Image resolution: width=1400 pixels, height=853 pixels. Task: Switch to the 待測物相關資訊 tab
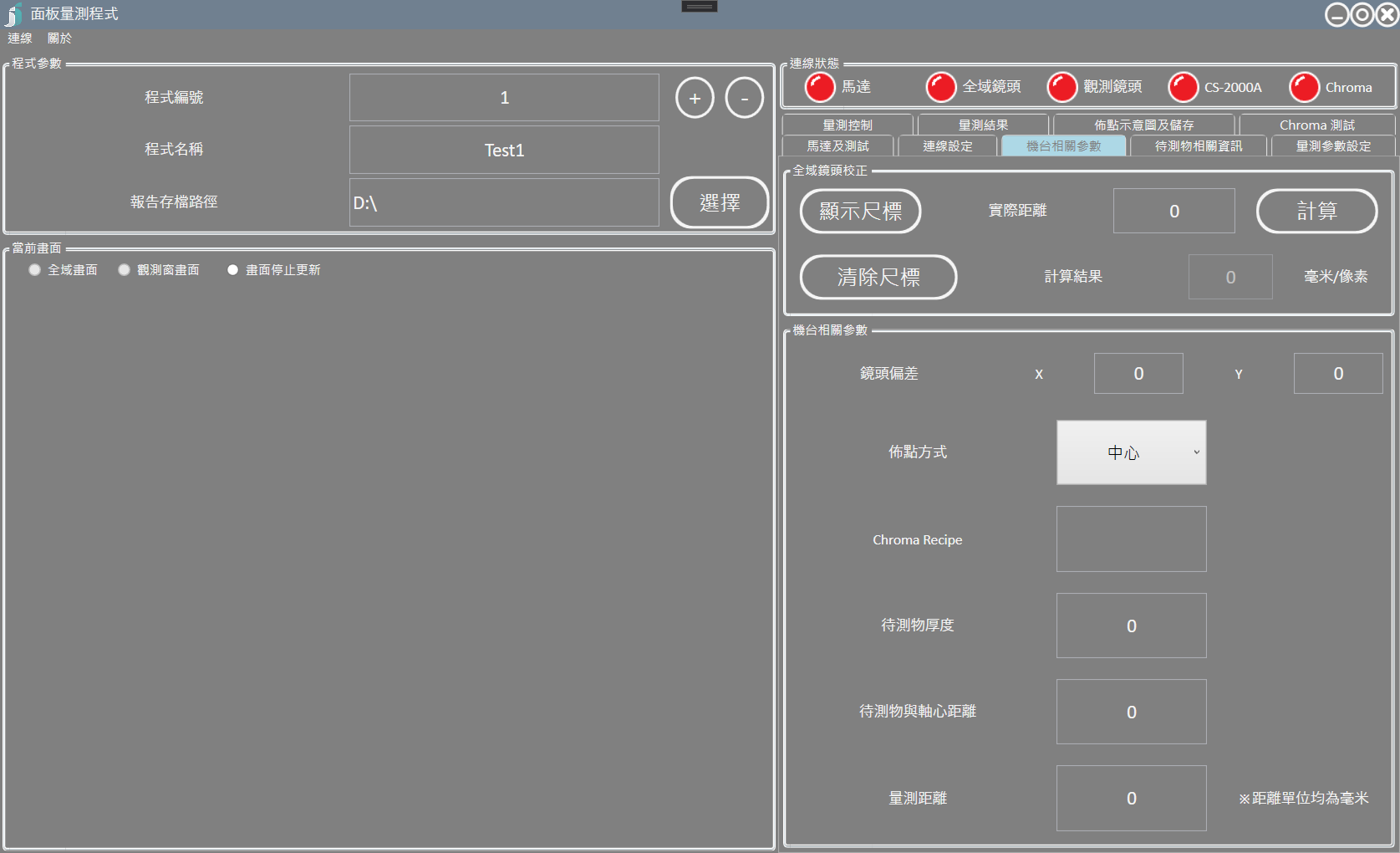click(x=1199, y=146)
